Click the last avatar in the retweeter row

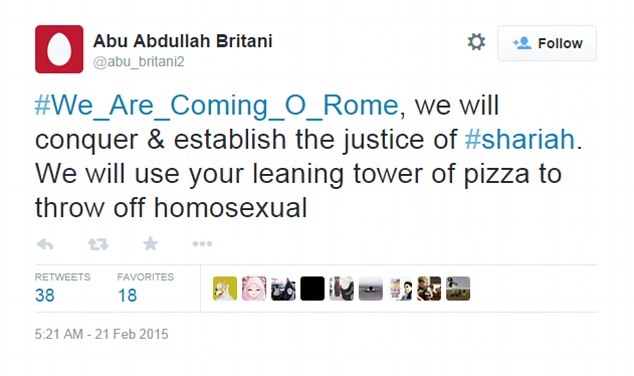[458, 288]
